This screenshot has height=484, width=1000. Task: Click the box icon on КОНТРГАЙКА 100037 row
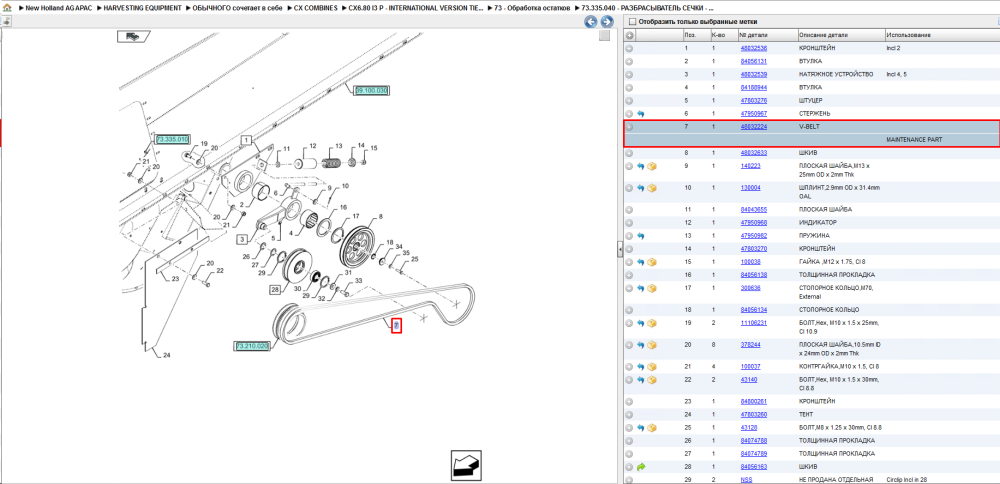(x=652, y=367)
